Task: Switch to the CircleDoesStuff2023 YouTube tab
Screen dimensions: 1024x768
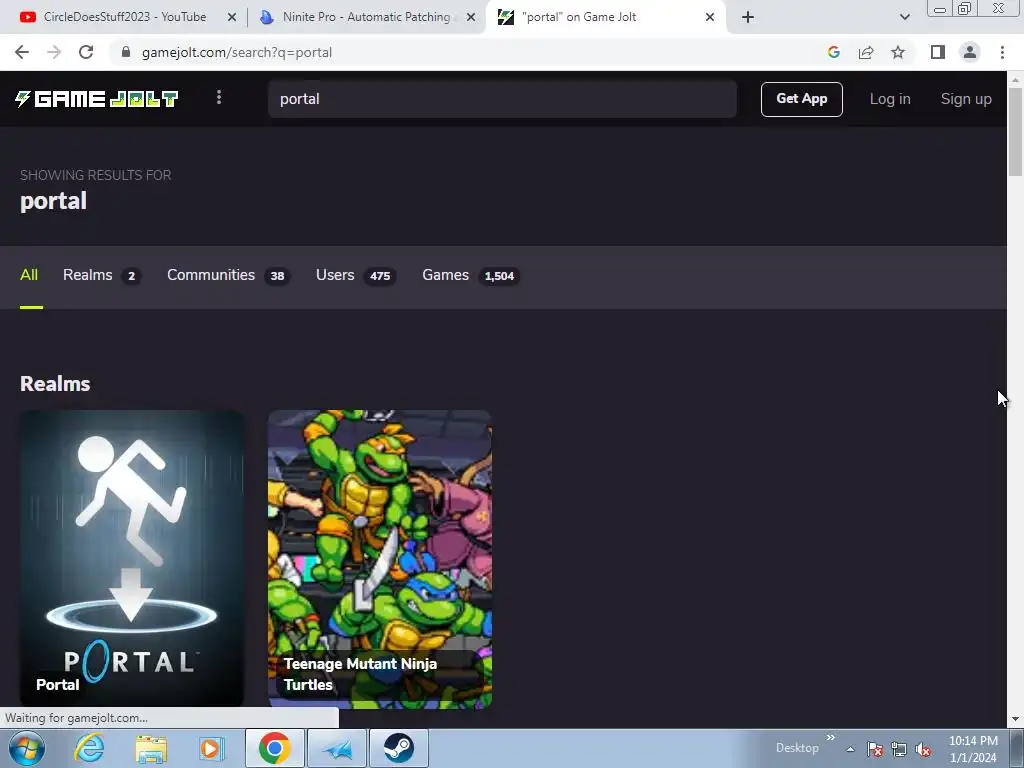Action: pyautogui.click(x=124, y=17)
